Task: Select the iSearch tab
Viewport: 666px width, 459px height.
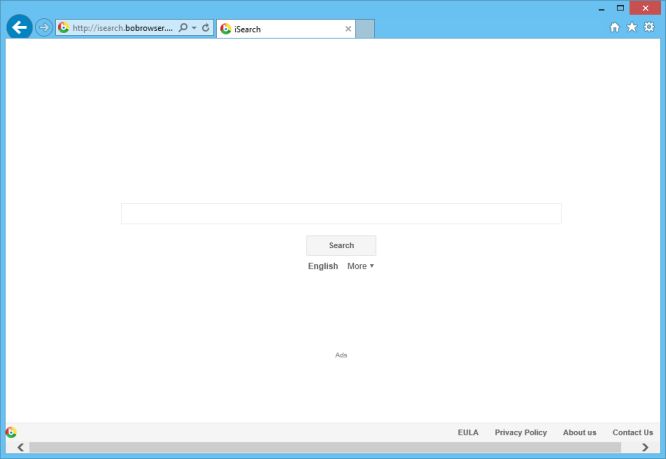Action: (x=286, y=29)
